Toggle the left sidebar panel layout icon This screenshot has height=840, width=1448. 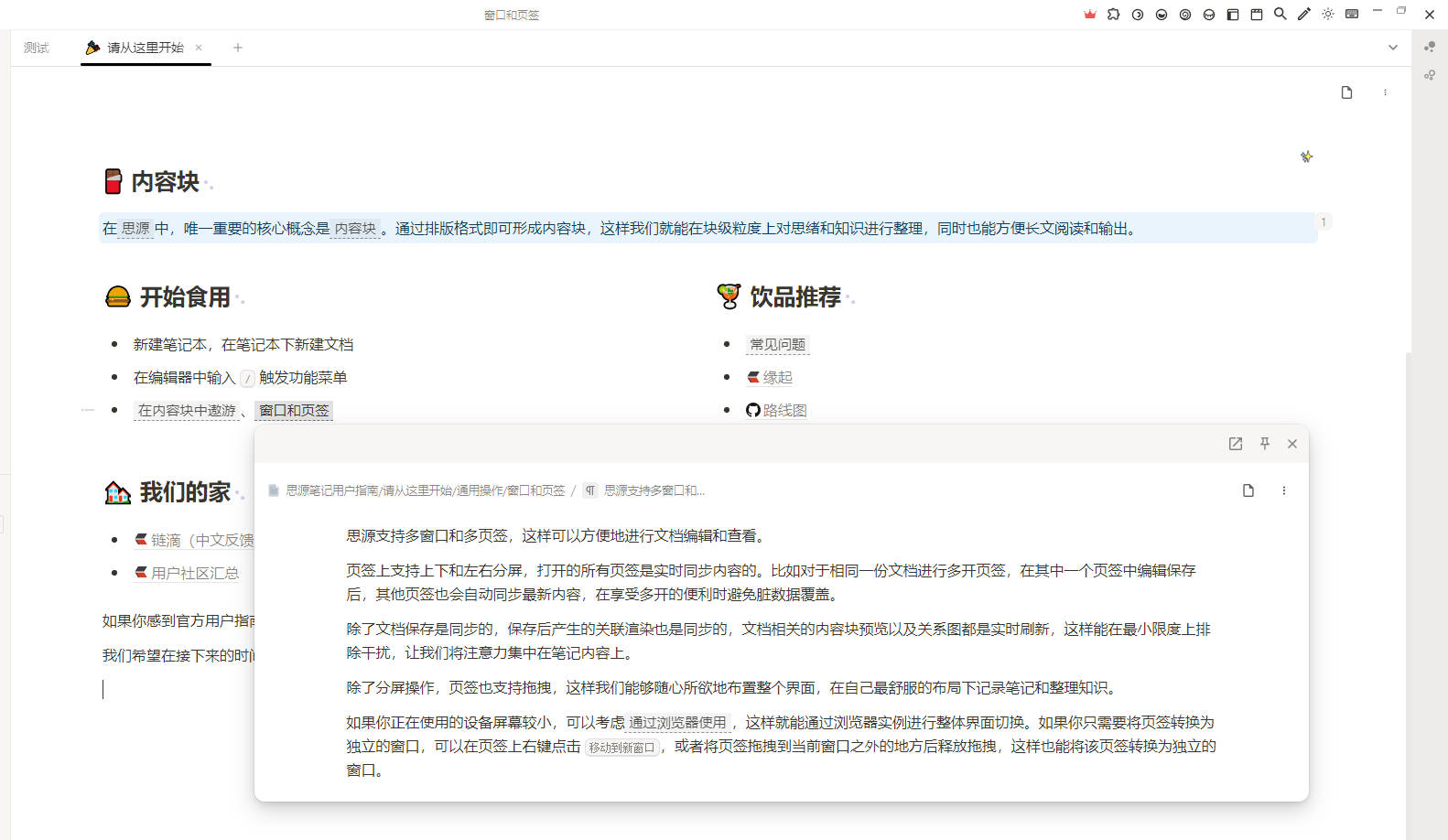point(1232,15)
